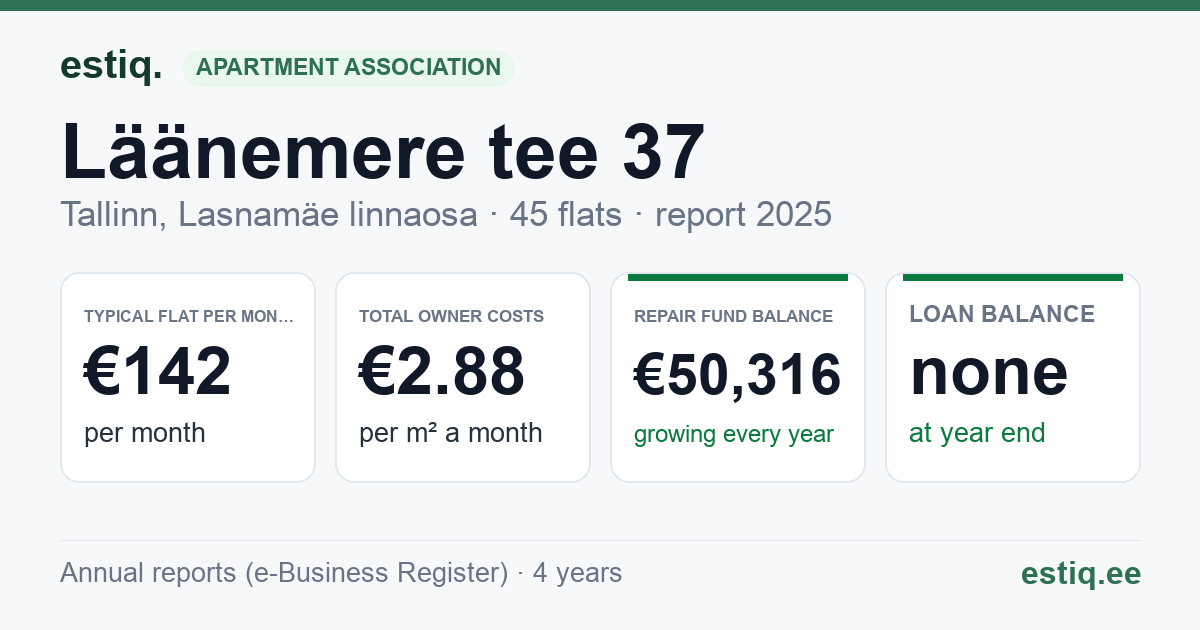The image size is (1200, 630).
Task: Click the €142 value
Action: click(x=157, y=371)
